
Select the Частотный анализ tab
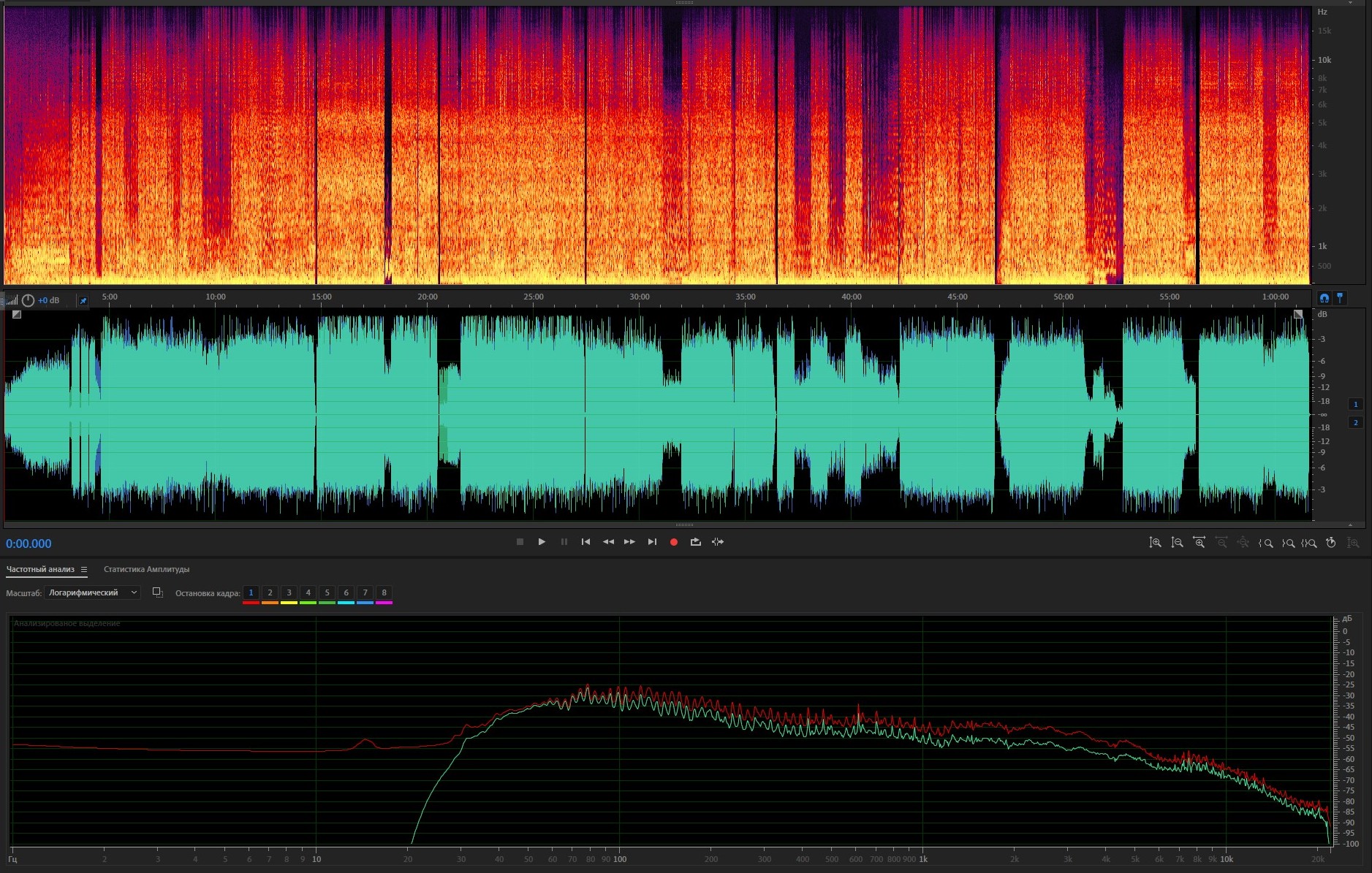[x=40, y=569]
